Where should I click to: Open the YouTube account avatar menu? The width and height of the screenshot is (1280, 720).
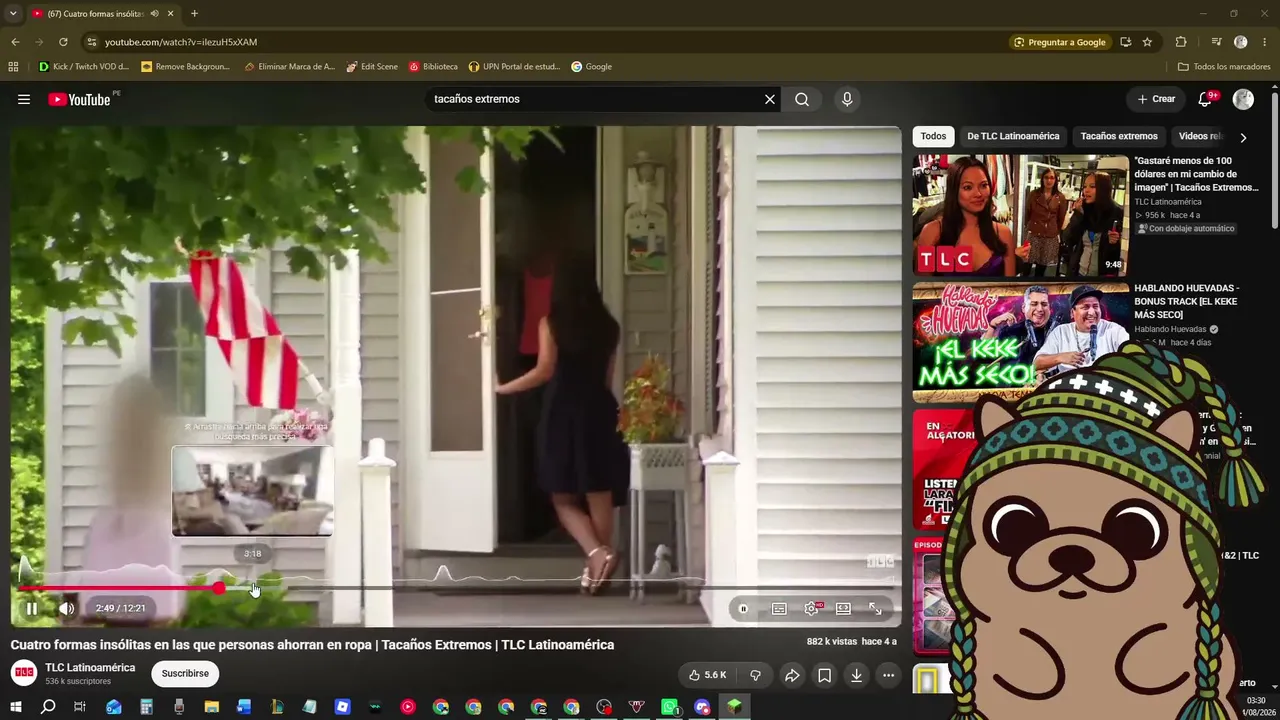click(x=1243, y=99)
